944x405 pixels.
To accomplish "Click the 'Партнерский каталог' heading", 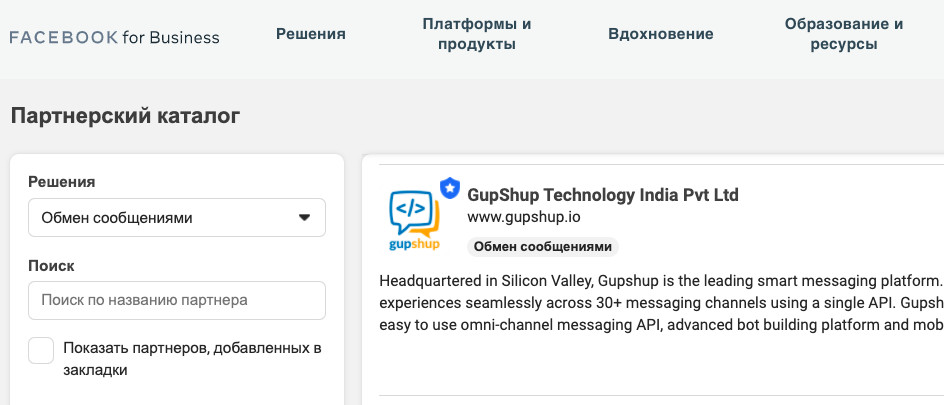I will coord(125,116).
